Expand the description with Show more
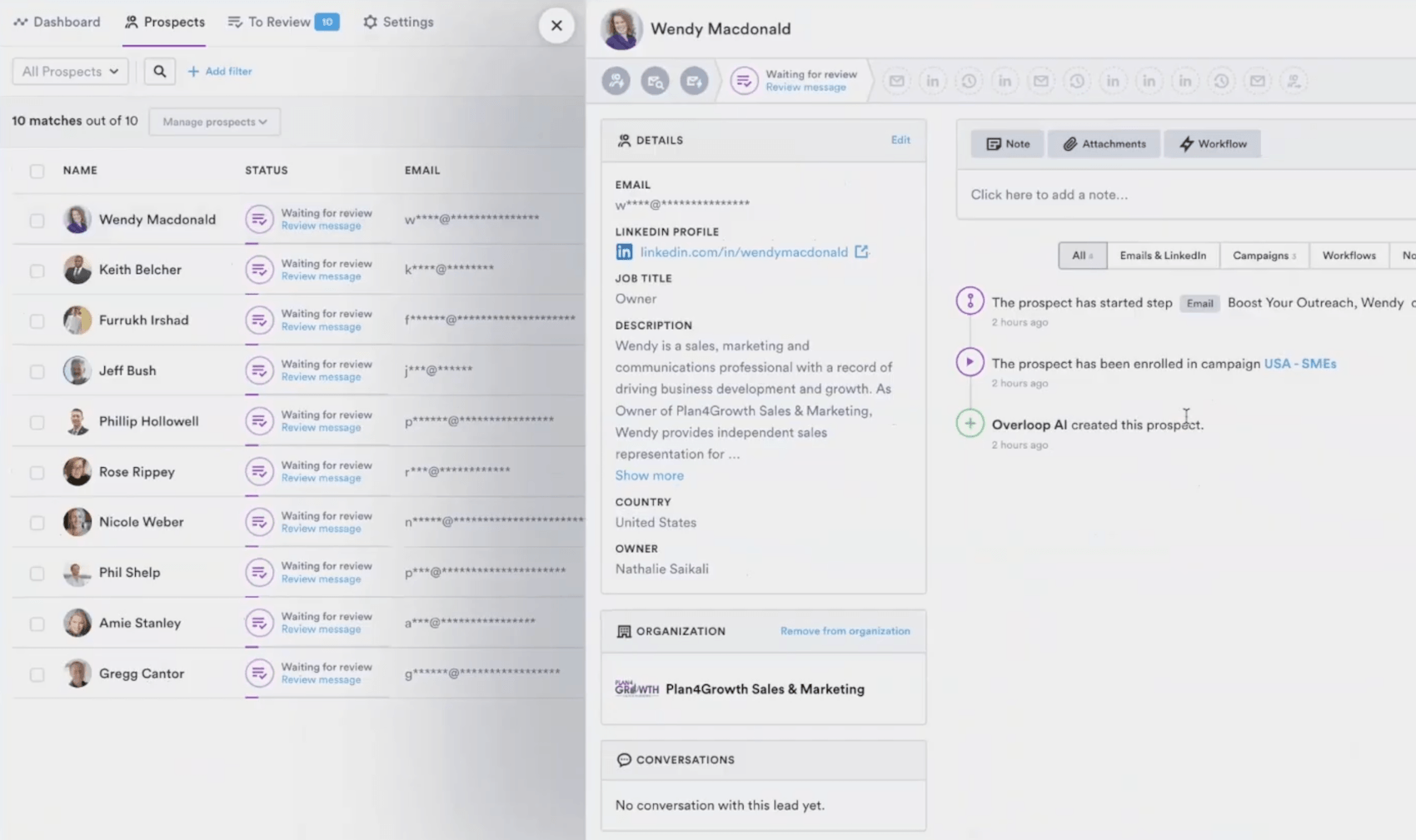The width and height of the screenshot is (1416, 840). (x=649, y=475)
